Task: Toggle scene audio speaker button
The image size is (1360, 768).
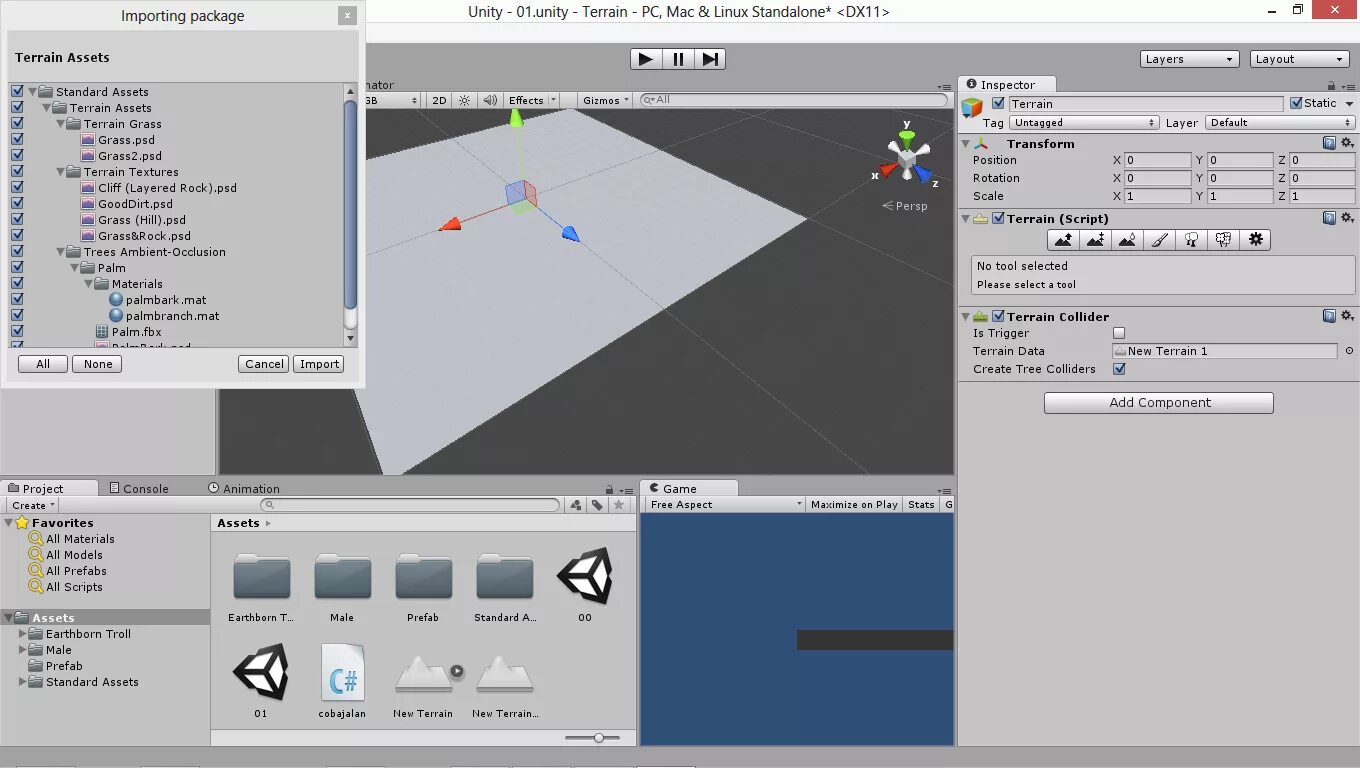Action: coord(489,100)
